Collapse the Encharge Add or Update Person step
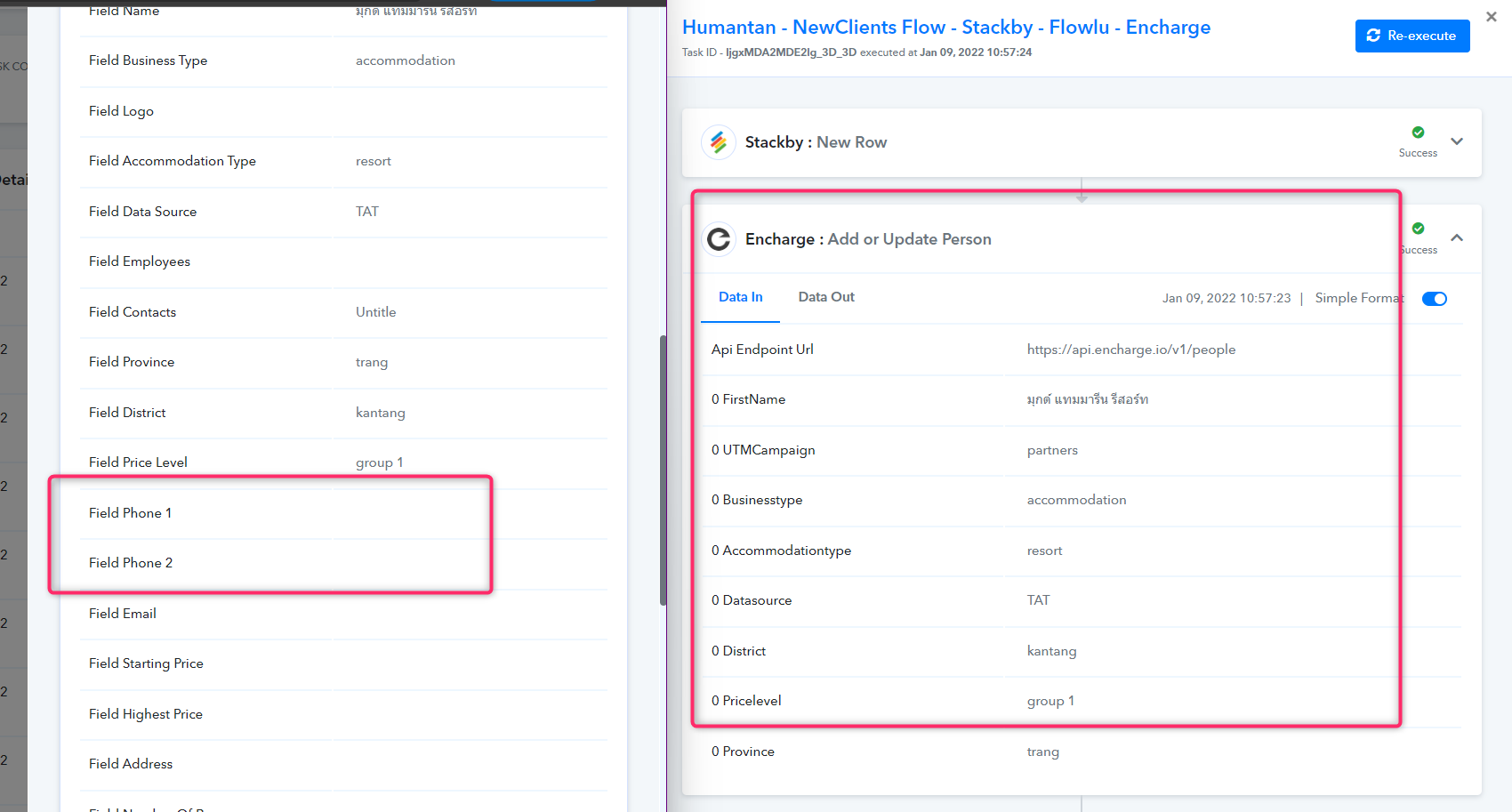 point(1457,237)
